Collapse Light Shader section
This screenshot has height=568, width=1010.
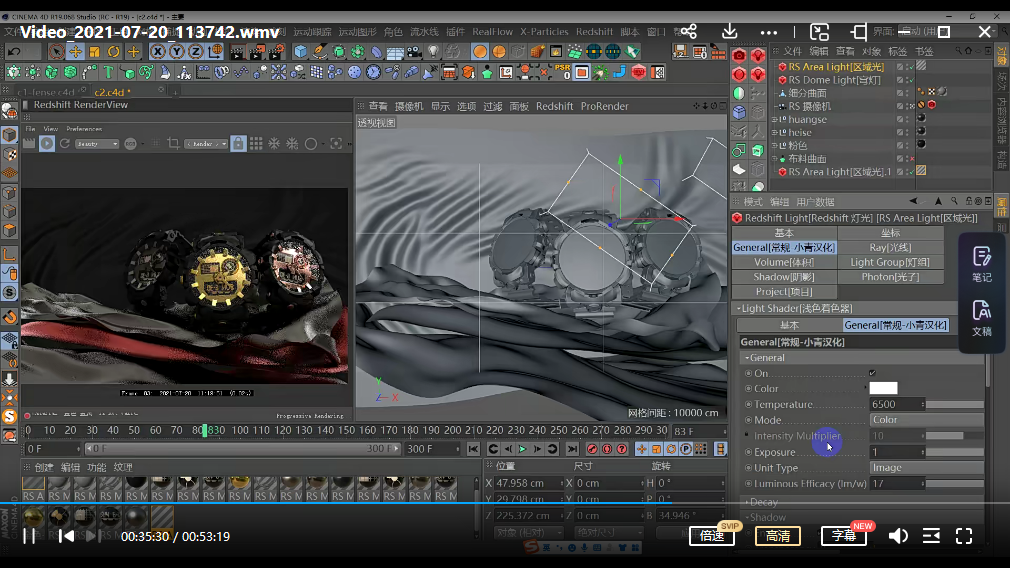click(x=739, y=308)
